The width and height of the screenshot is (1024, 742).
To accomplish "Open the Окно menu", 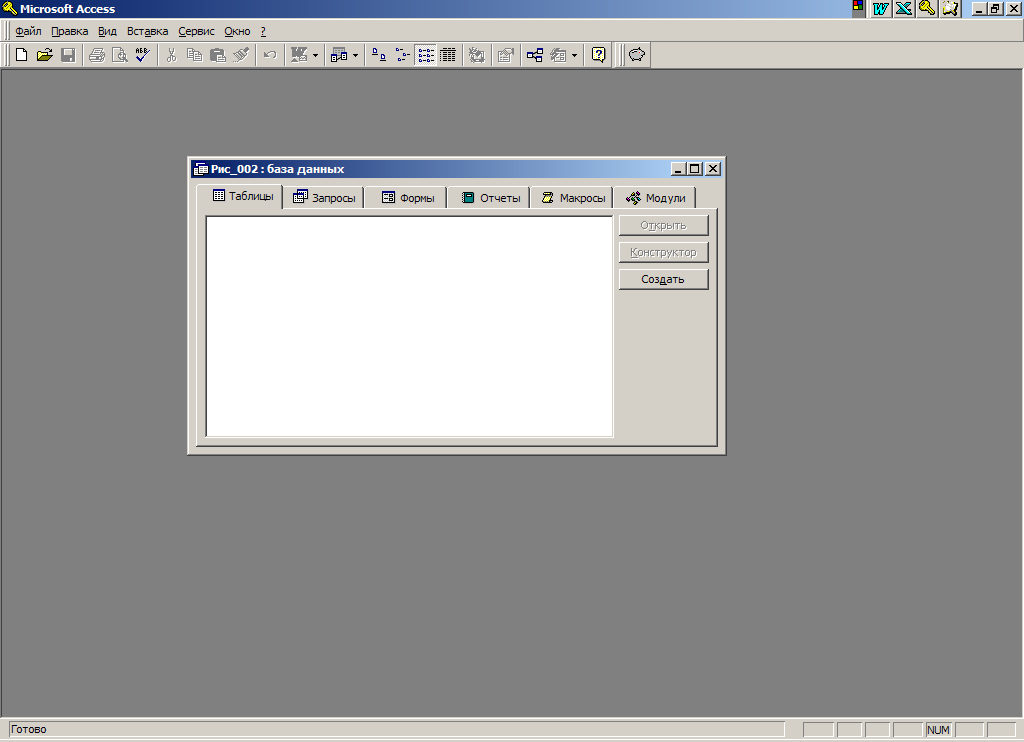I will pyautogui.click(x=237, y=31).
